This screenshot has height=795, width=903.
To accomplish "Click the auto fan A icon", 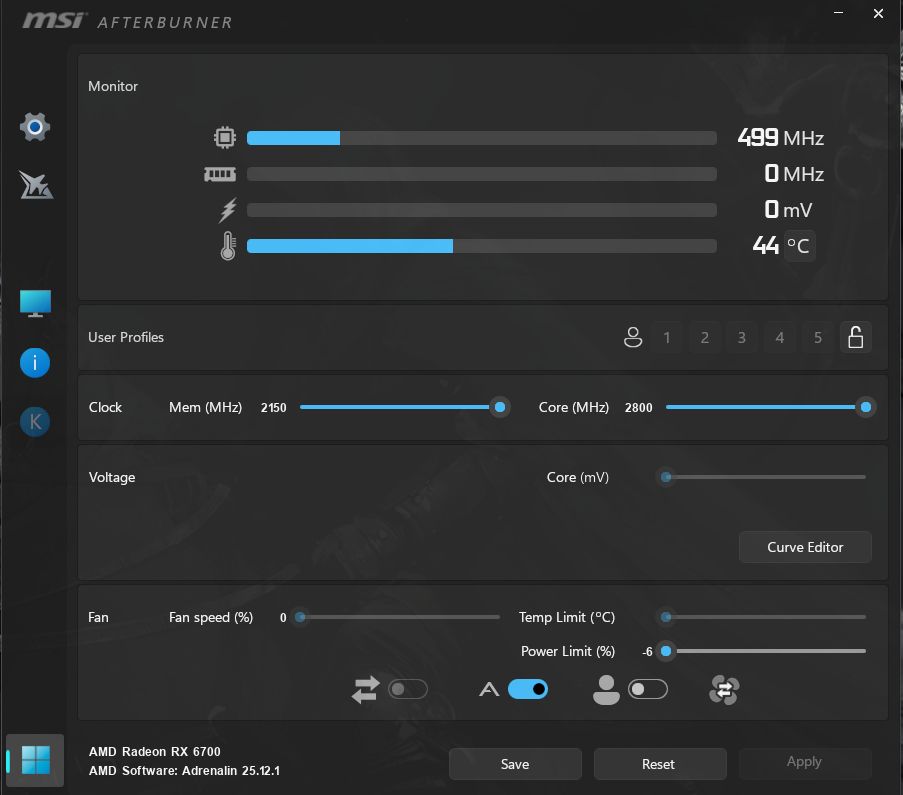I will click(x=489, y=689).
